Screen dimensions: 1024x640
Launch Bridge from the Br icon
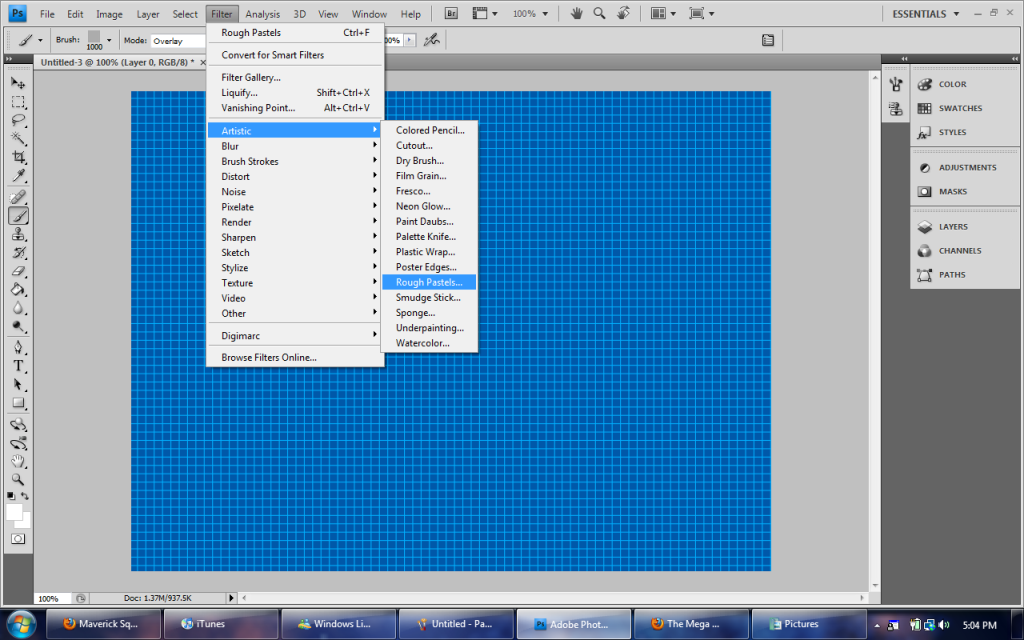451,14
